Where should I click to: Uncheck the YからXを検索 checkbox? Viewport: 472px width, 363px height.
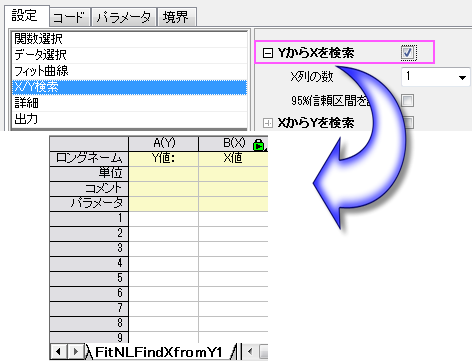tap(408, 53)
